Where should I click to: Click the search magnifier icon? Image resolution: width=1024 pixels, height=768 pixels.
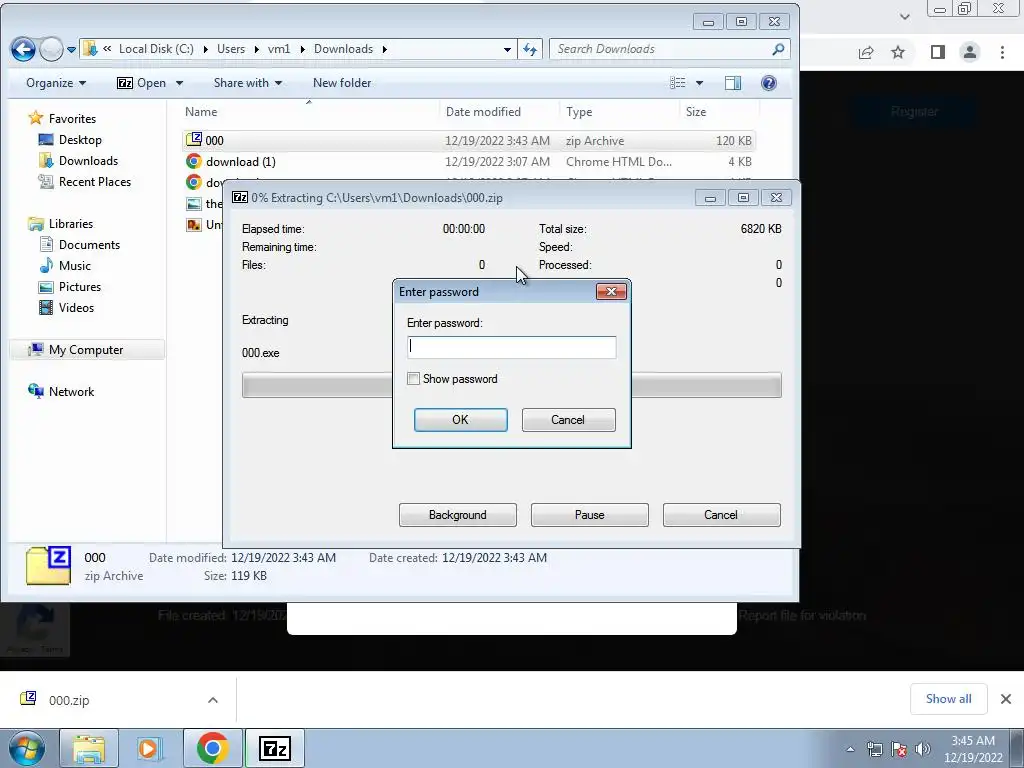[778, 49]
